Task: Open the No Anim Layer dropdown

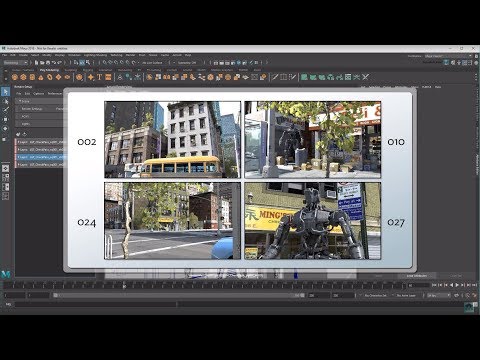Action: (x=407, y=295)
